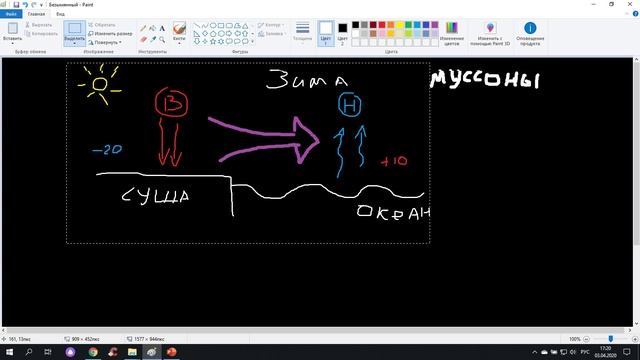
Task: Select the Magnifier tool
Action: point(162,39)
